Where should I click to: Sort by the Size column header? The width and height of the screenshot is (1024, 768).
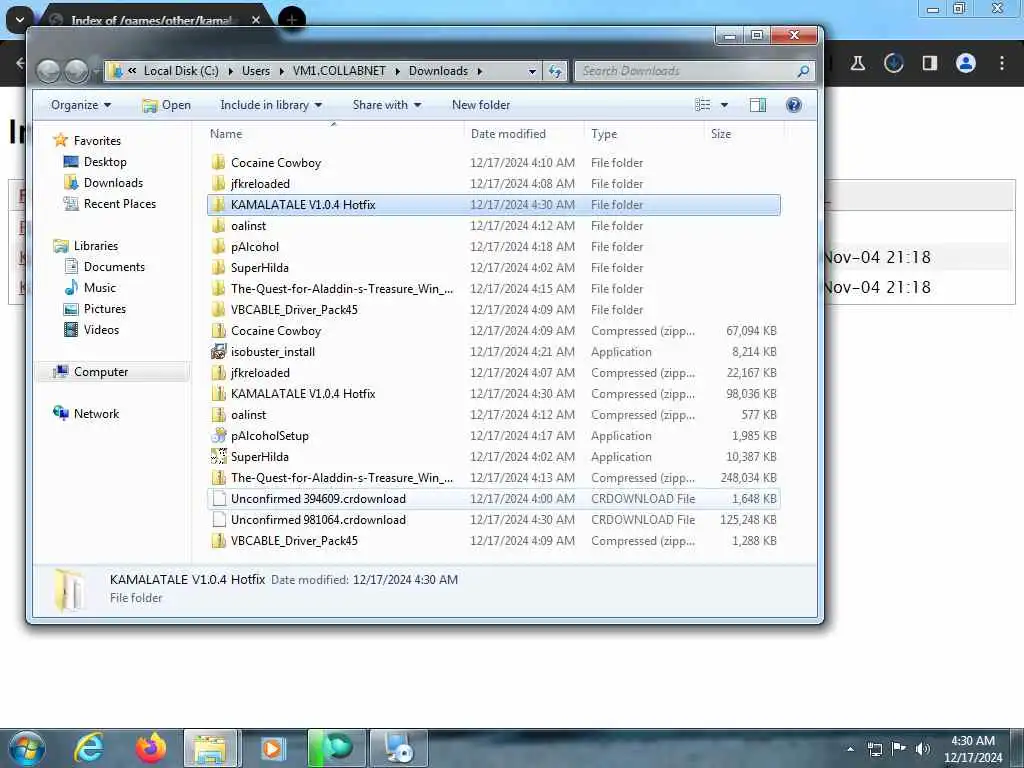(744, 134)
